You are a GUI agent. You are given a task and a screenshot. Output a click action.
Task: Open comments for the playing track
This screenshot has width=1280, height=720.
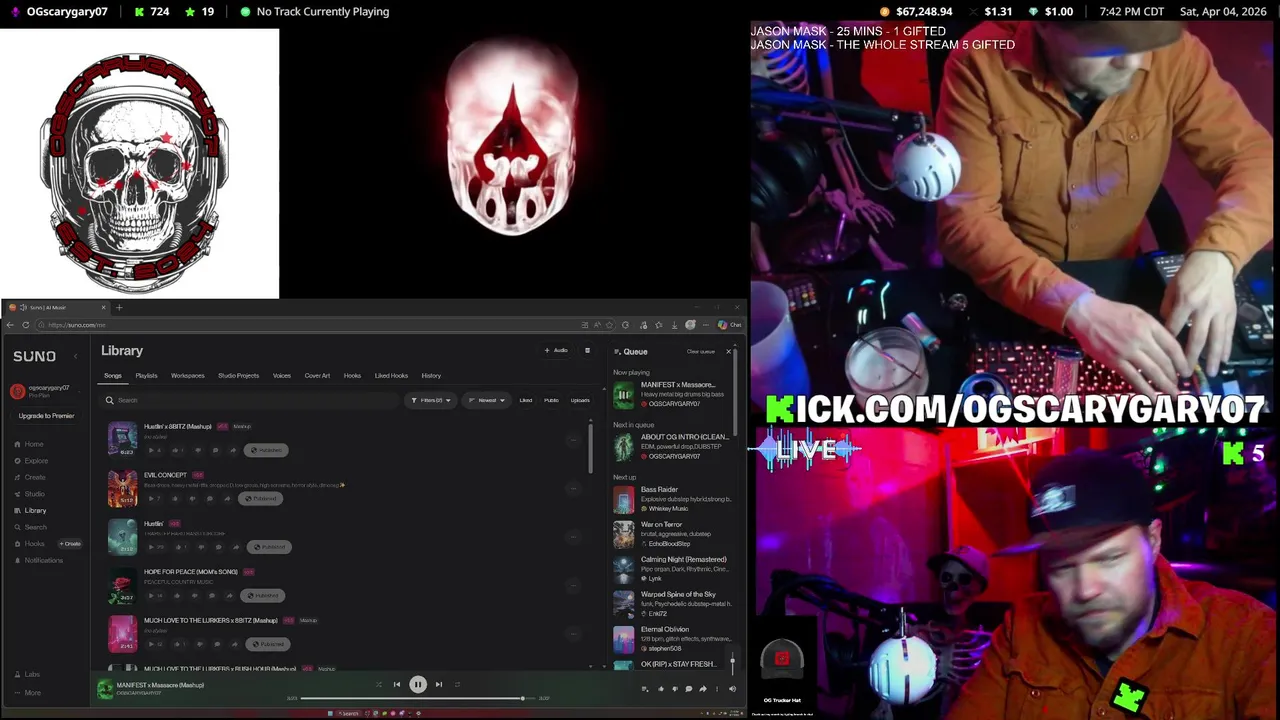point(688,689)
